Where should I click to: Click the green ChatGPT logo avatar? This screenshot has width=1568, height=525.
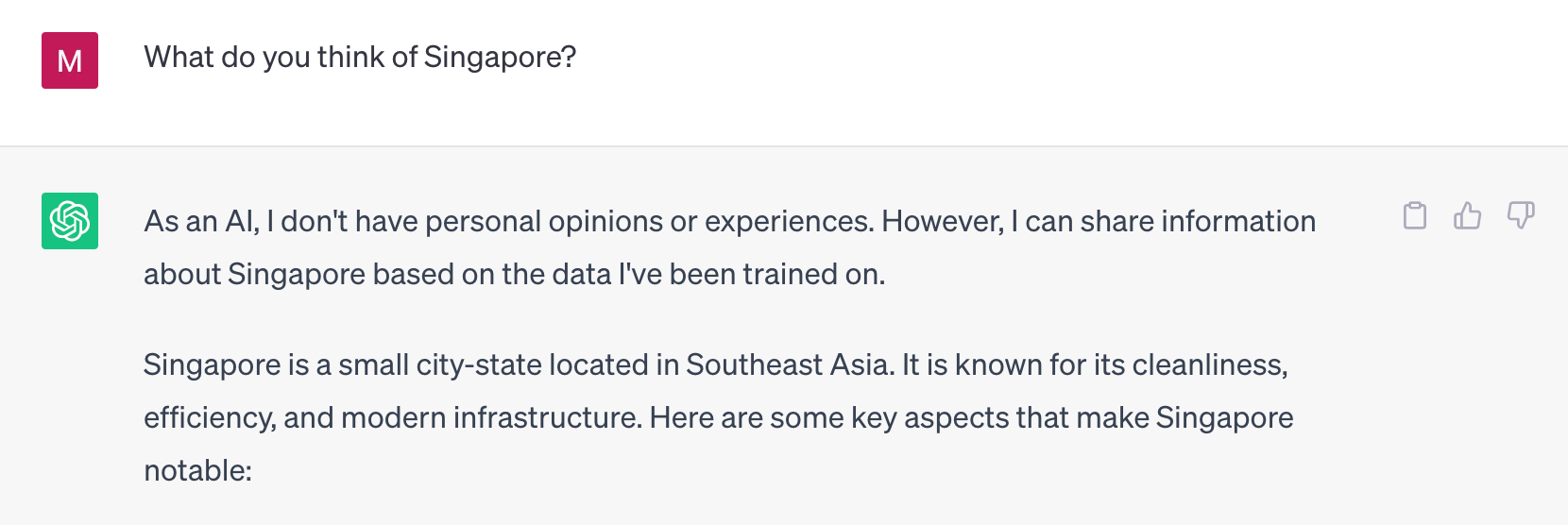coord(70,221)
